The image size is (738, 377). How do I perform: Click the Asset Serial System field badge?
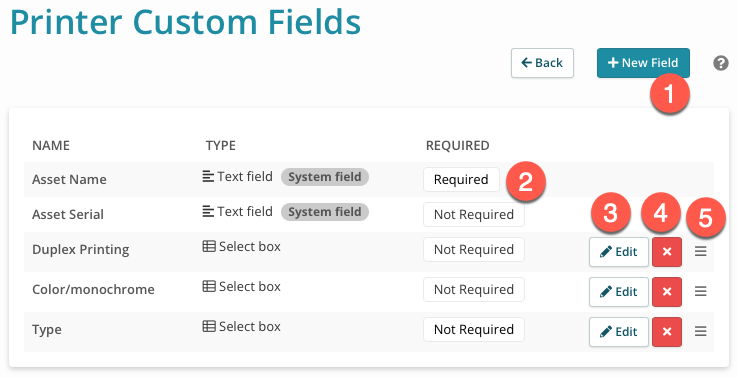pos(325,212)
